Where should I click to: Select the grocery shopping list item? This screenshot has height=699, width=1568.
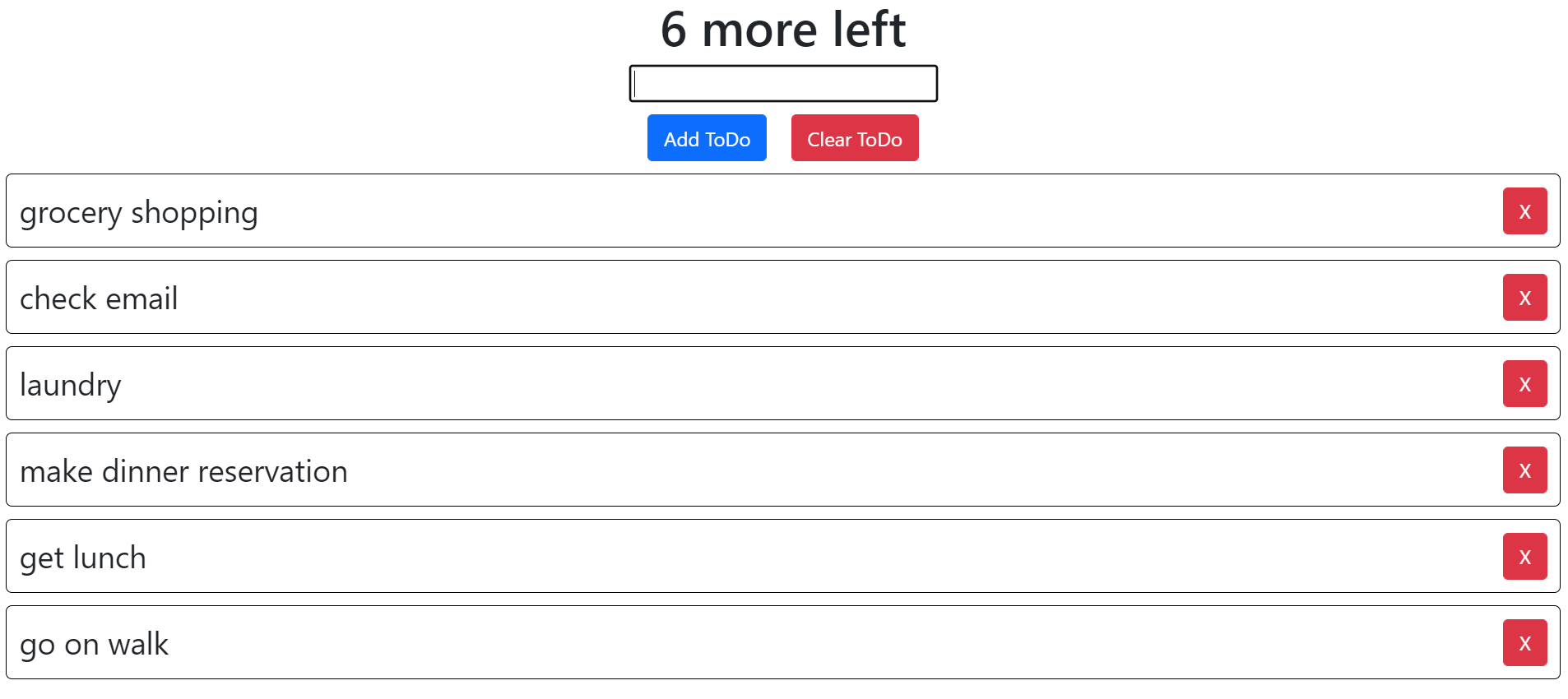[x=494, y=211]
